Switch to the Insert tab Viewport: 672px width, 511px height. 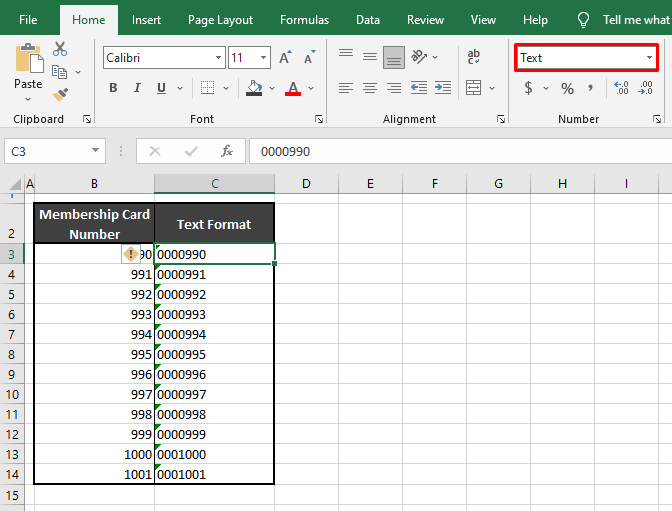click(146, 20)
